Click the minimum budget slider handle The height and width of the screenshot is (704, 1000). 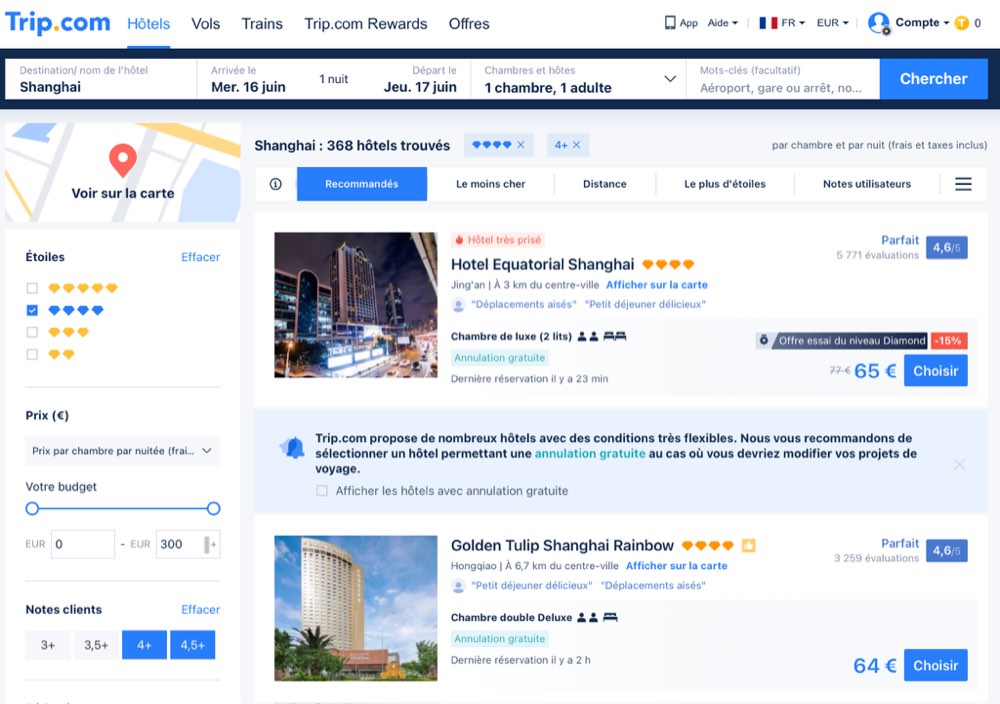point(32,508)
